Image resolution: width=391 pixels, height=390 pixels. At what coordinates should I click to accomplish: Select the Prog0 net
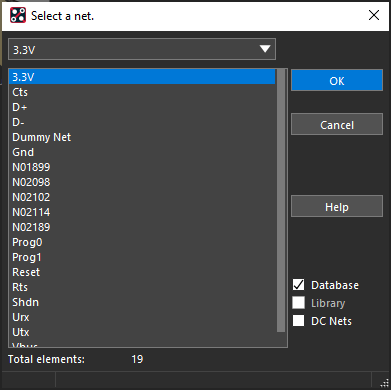pyautogui.click(x=142, y=242)
